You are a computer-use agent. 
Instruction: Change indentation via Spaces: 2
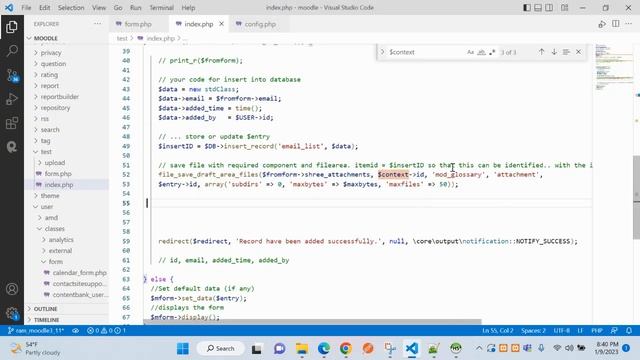pos(533,331)
